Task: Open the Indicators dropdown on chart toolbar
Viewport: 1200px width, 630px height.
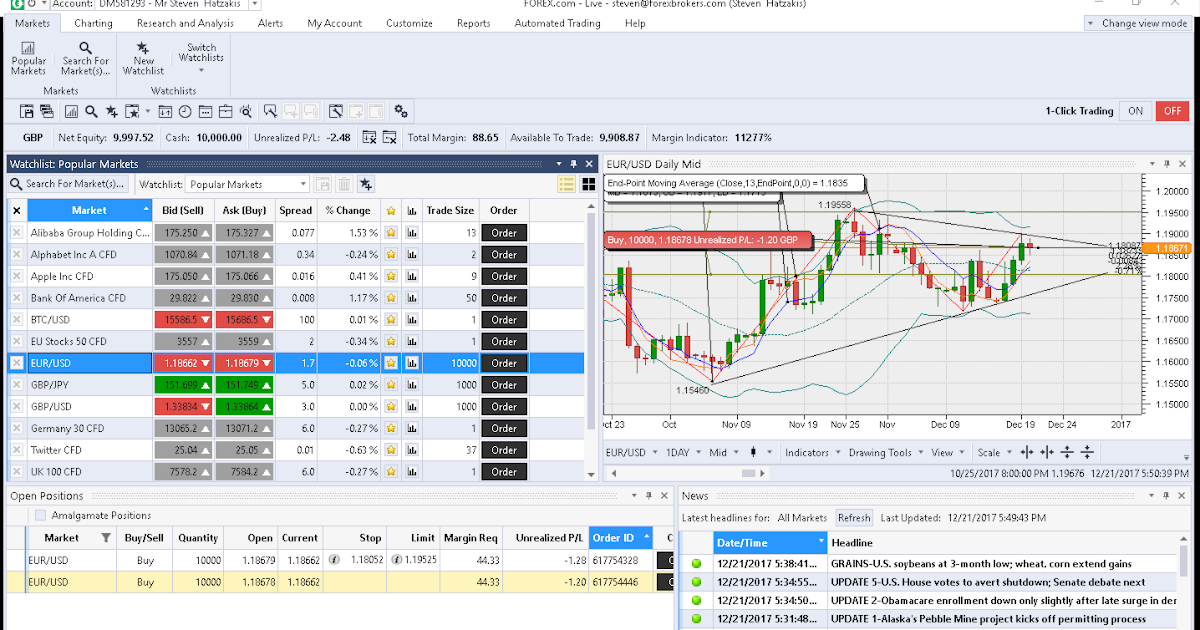Action: pos(812,452)
